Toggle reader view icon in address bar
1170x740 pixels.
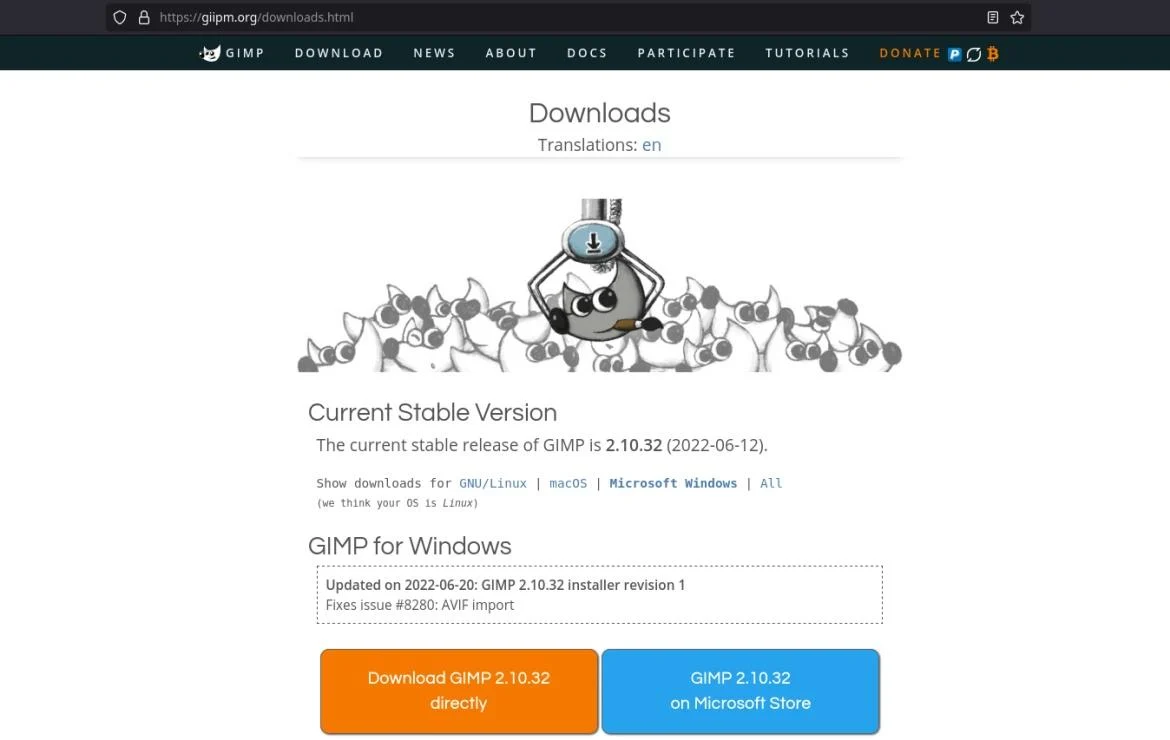click(x=992, y=17)
